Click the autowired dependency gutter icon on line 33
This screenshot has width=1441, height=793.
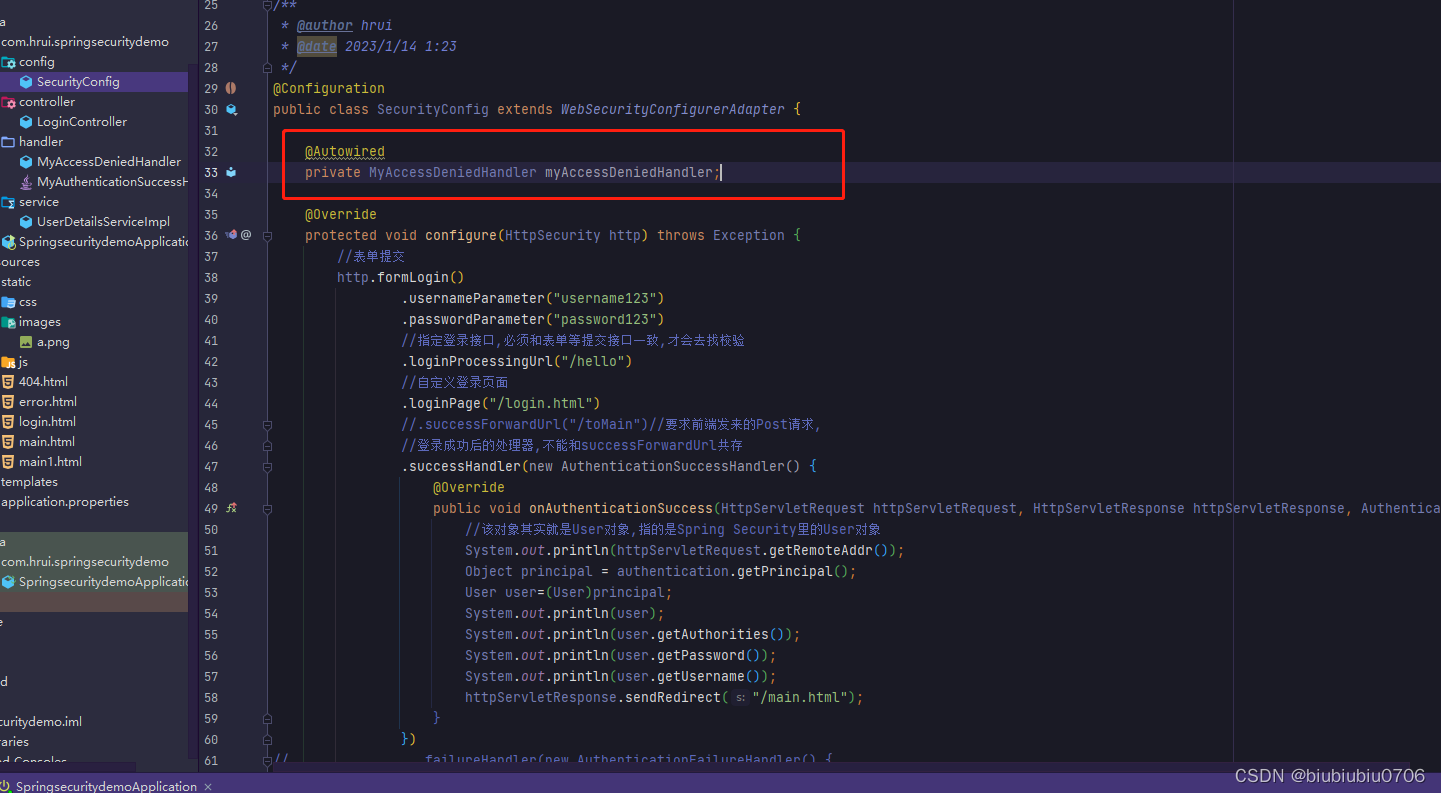click(231, 172)
